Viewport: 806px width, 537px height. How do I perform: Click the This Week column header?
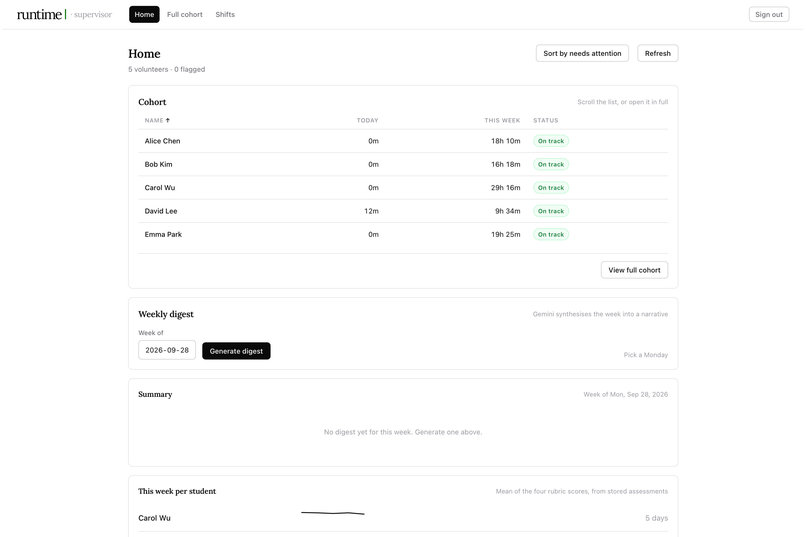pos(502,120)
